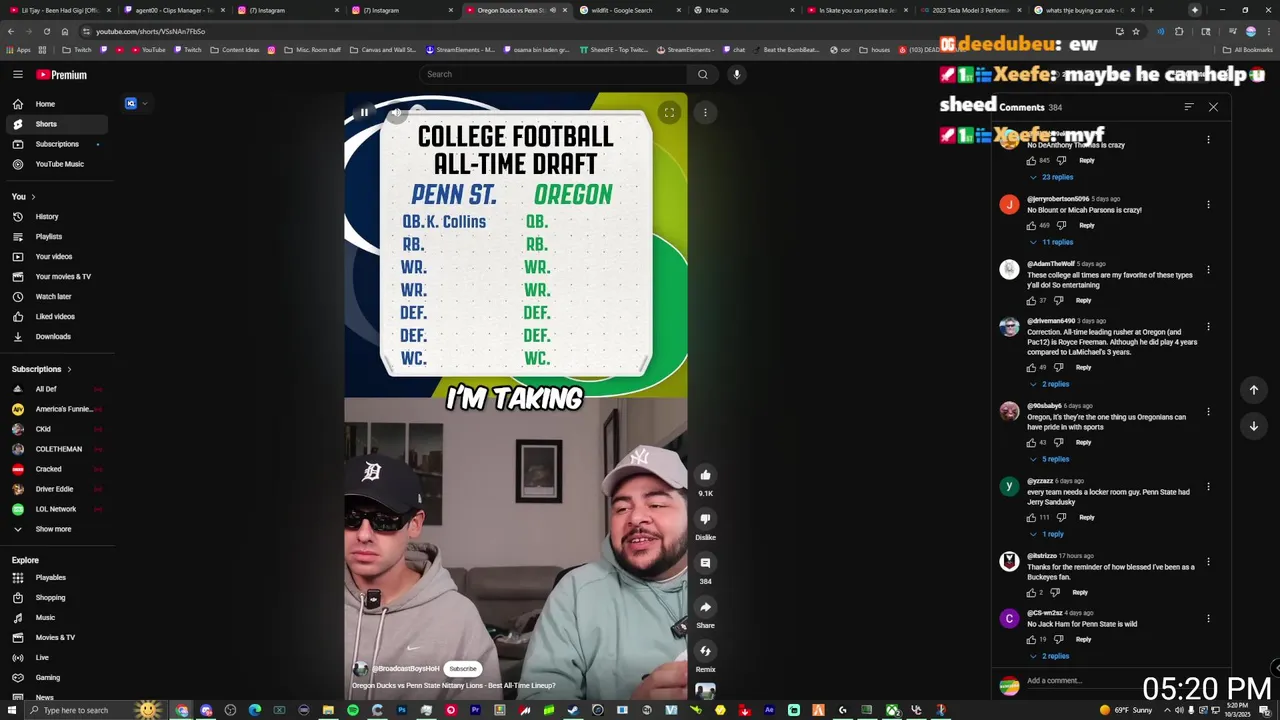Dislike the jerryrobertson5096 comment

click(1061, 225)
